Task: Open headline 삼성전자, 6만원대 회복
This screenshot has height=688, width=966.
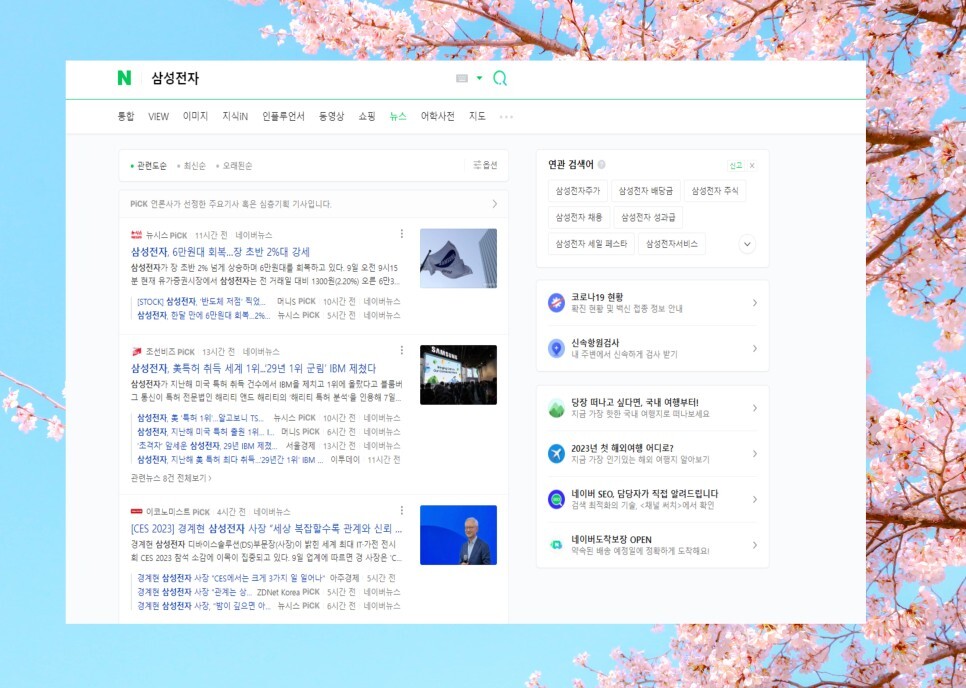Action: (x=220, y=252)
